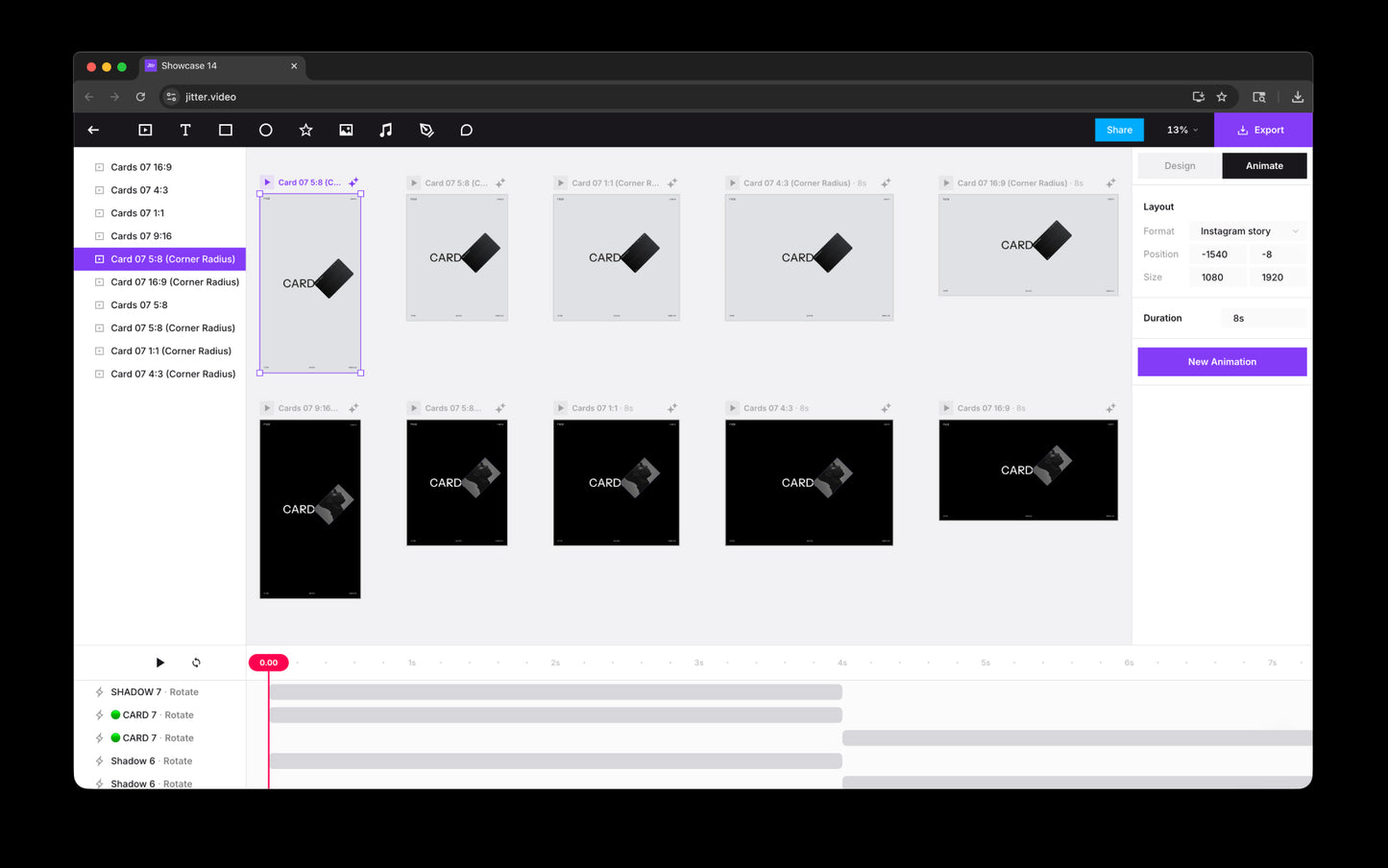Image resolution: width=1388 pixels, height=868 pixels.
Task: Click the blue Share button
Action: pyautogui.click(x=1119, y=130)
